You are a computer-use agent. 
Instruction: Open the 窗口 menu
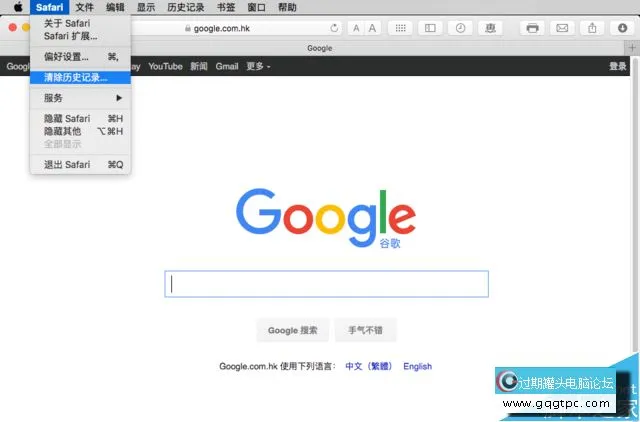tap(256, 7)
